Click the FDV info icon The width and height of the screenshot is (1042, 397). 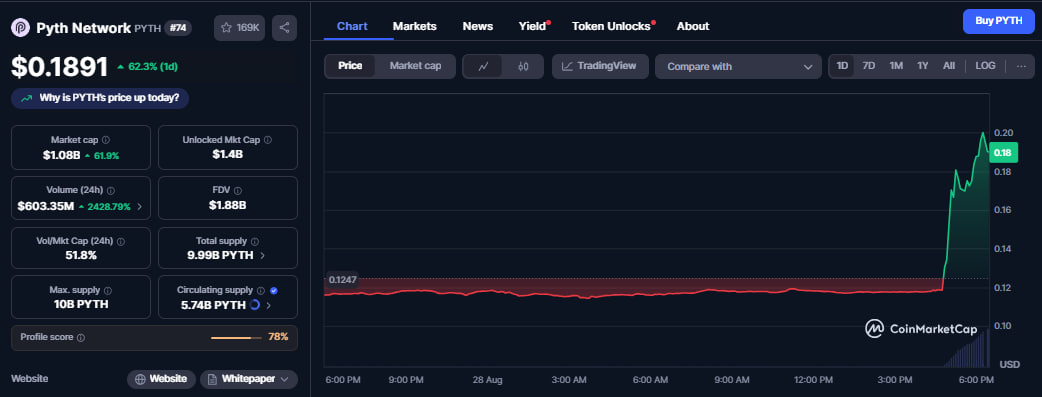(238, 190)
